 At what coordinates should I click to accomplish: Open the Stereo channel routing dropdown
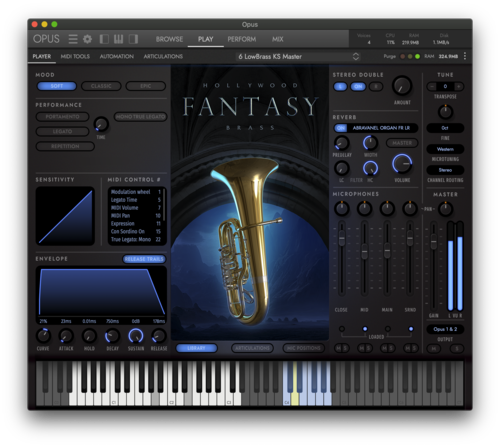(x=445, y=170)
